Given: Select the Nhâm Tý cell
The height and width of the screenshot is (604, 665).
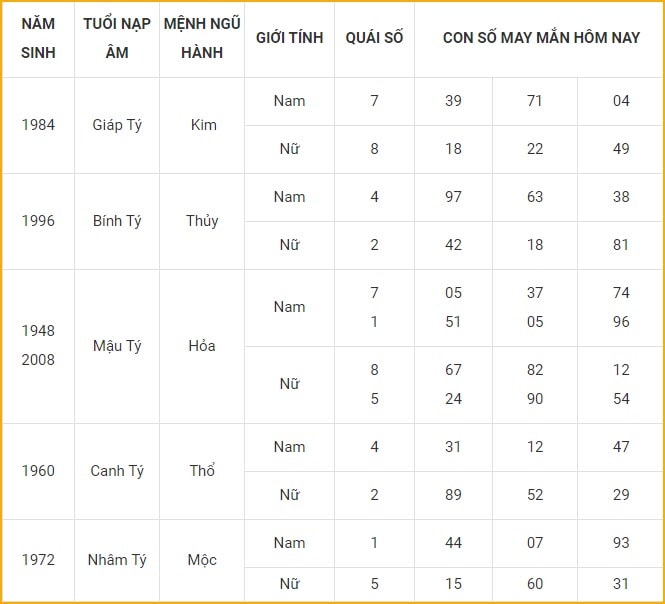Looking at the screenshot, I should tap(117, 560).
